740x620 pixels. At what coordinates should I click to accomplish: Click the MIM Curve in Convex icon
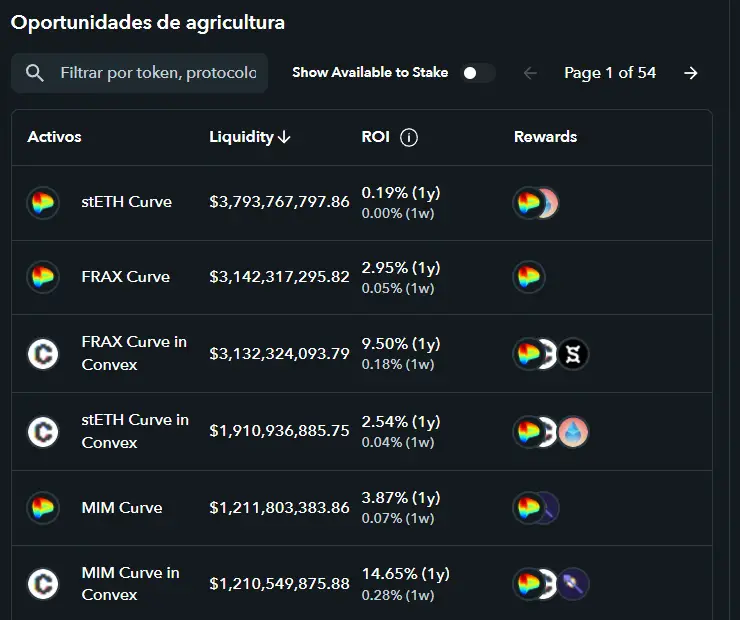43,584
